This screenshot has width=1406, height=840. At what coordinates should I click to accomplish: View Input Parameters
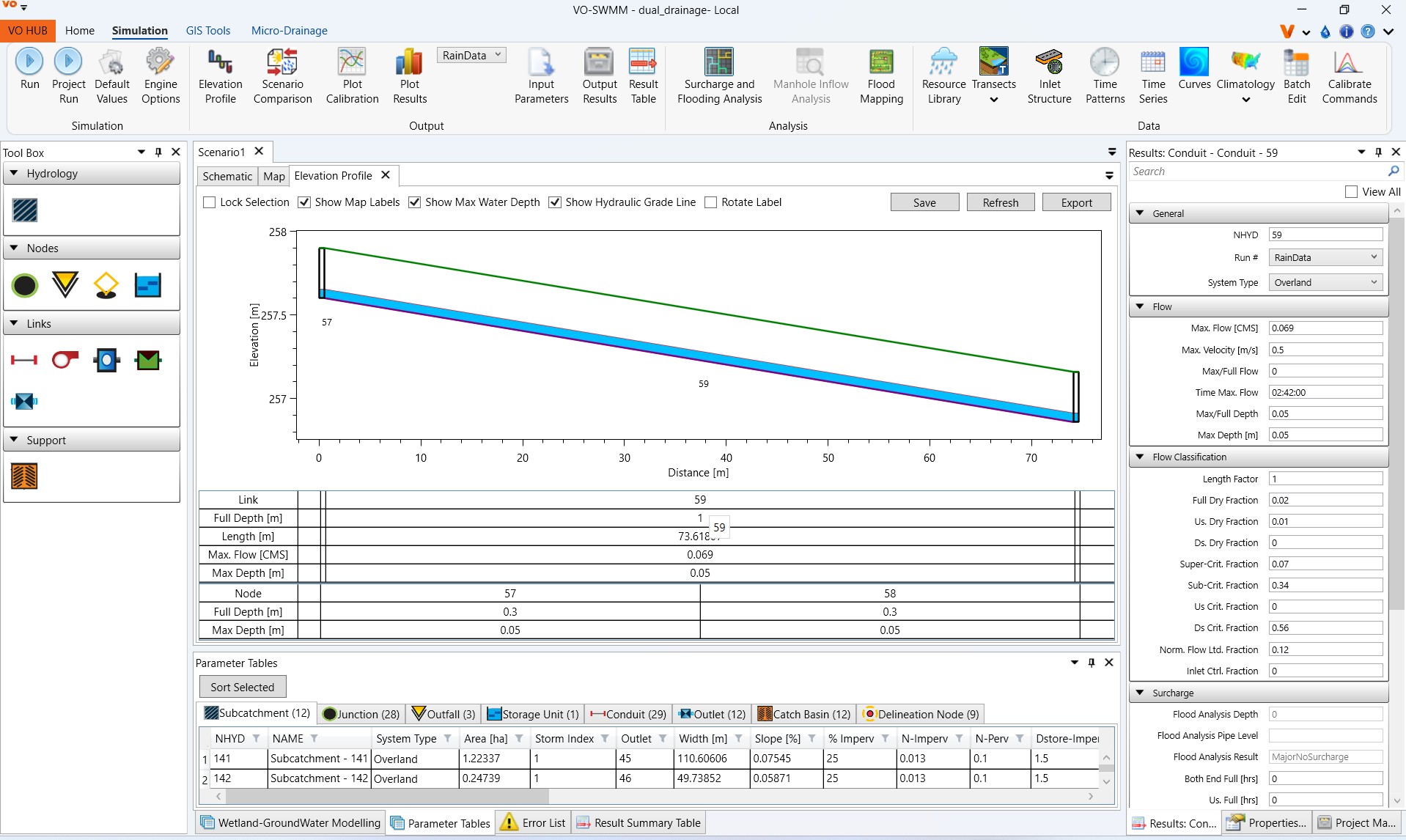tap(541, 75)
